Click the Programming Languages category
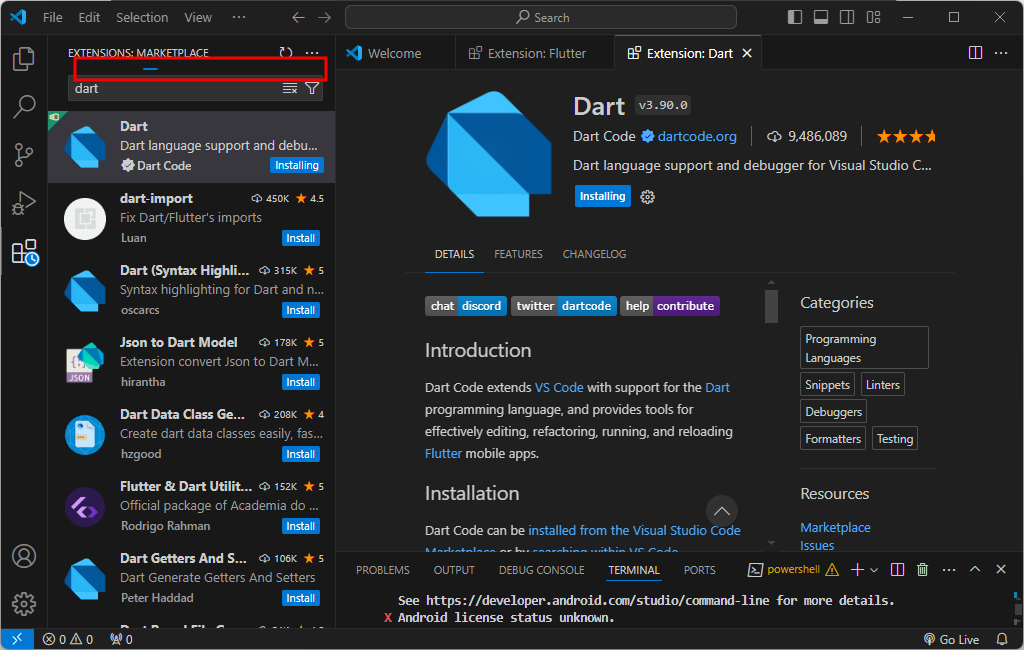 (864, 348)
